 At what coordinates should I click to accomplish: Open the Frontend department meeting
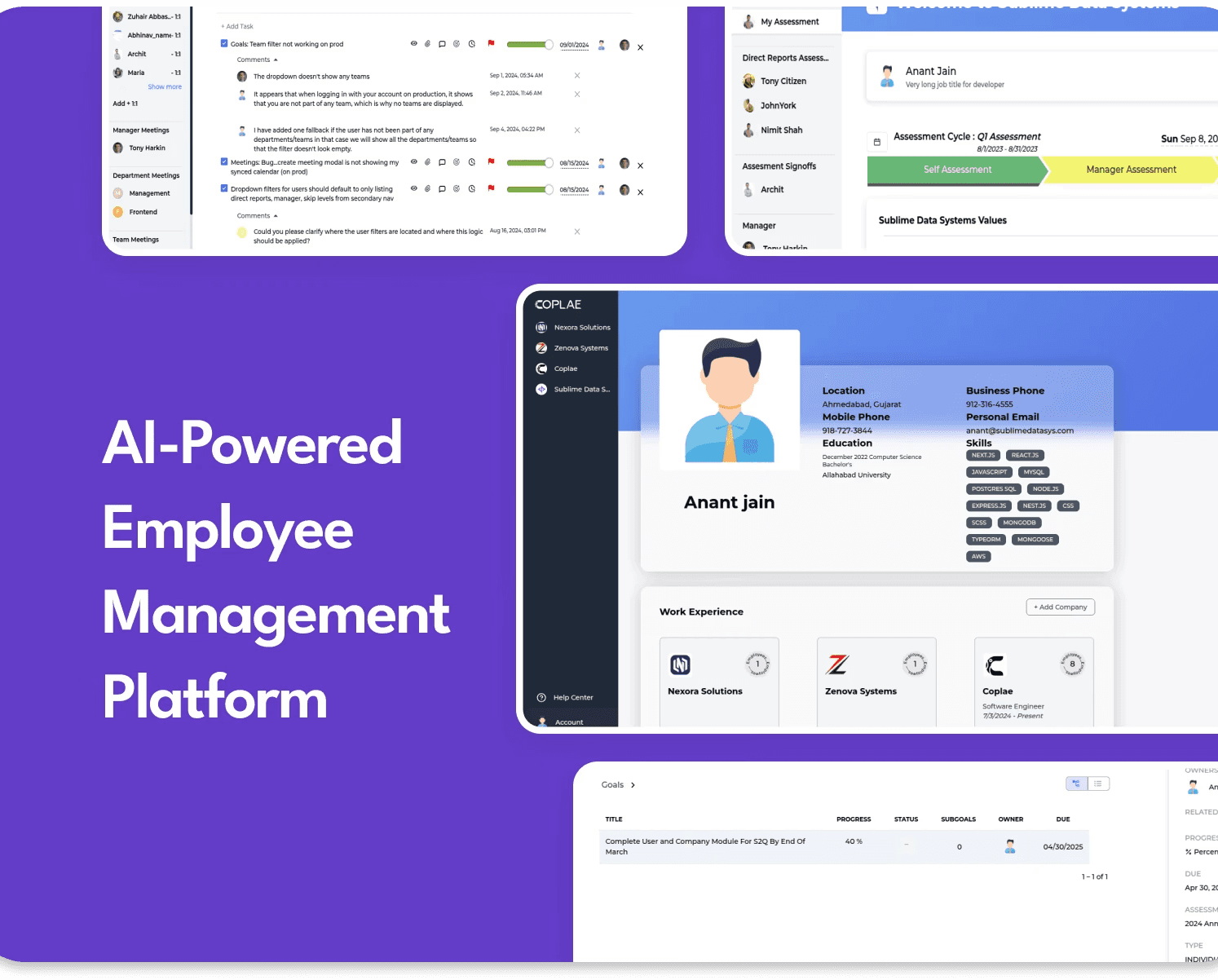135,212
